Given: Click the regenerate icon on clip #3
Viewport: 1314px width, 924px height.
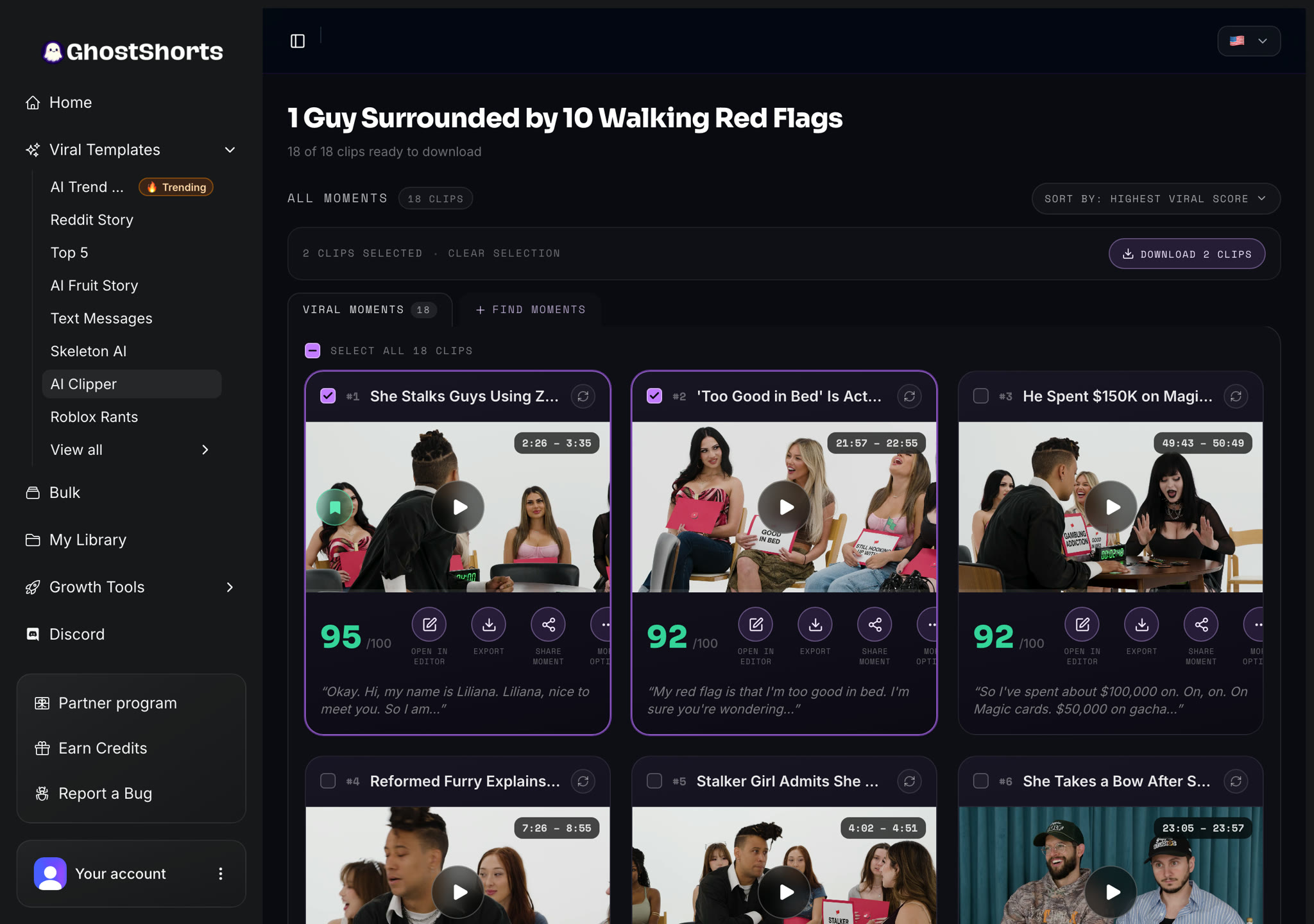Looking at the screenshot, I should [x=1236, y=397].
